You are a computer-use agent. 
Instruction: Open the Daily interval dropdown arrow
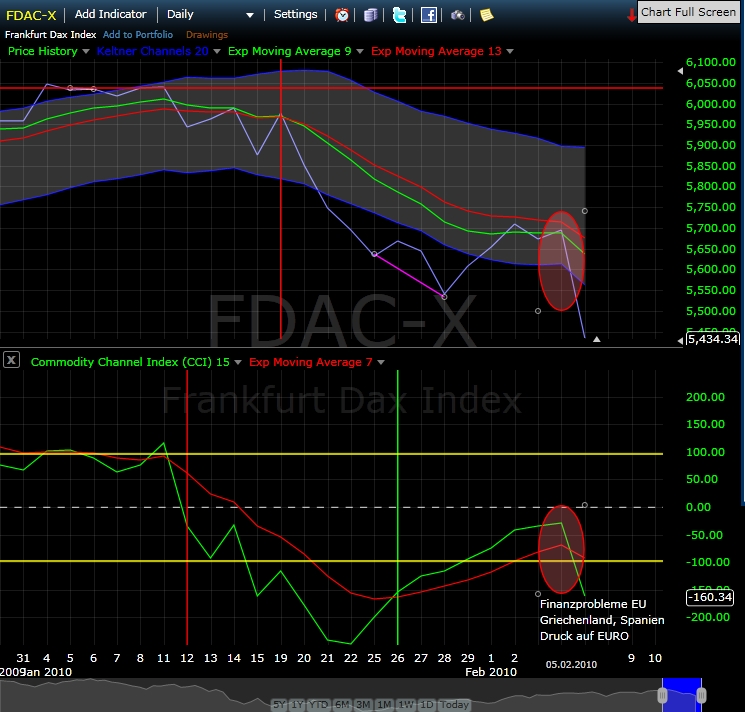250,16
